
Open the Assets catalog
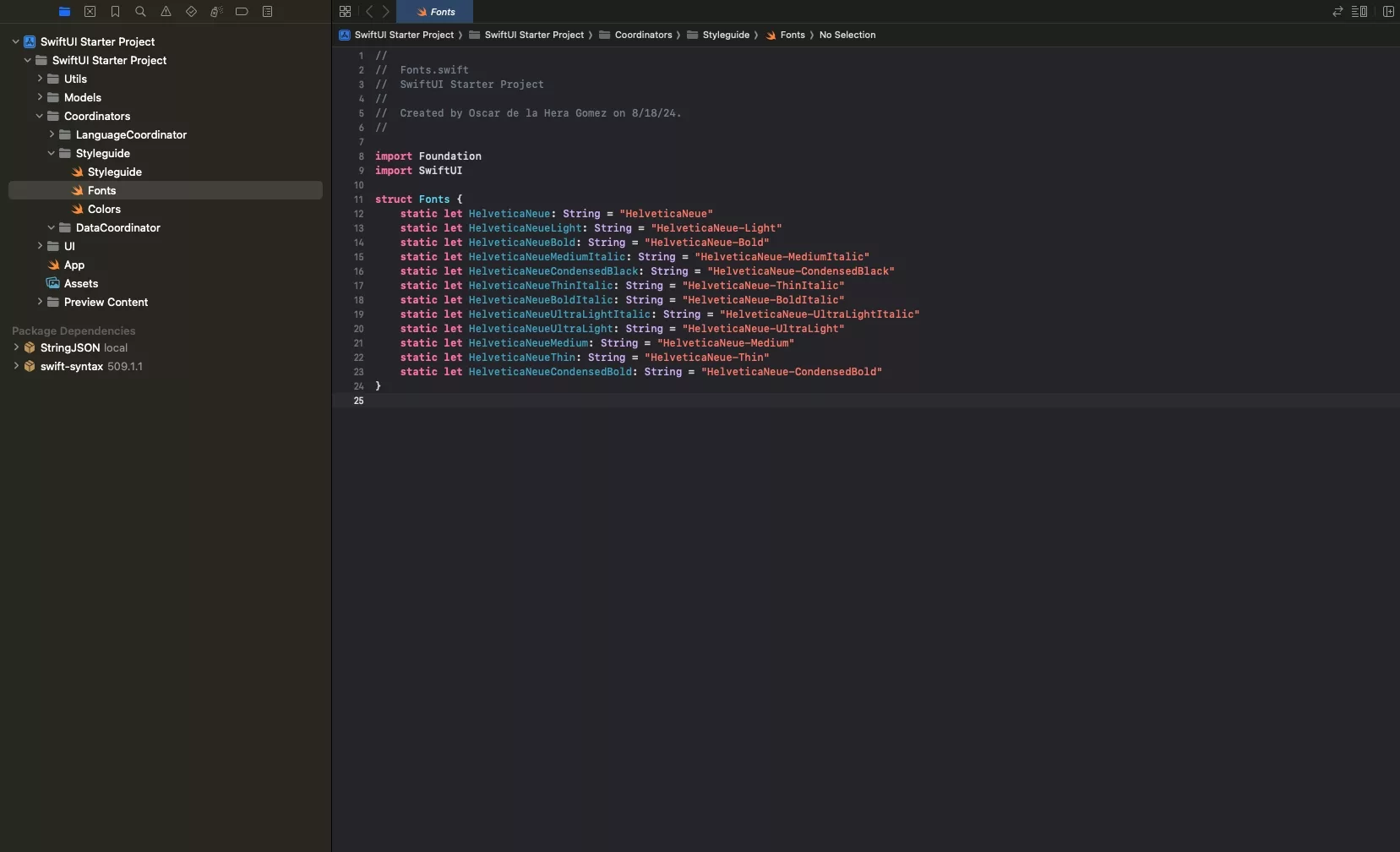click(80, 283)
